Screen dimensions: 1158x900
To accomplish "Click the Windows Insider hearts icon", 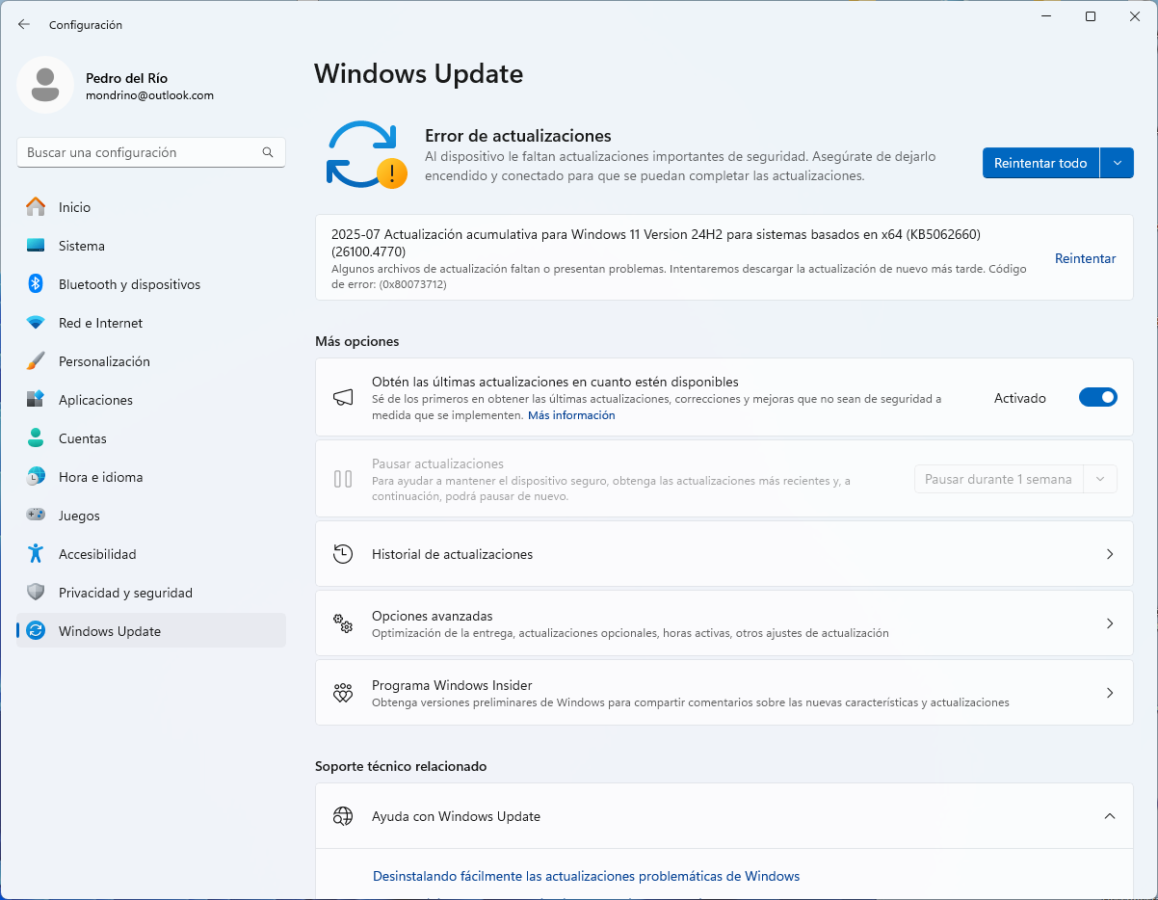I will [343, 693].
